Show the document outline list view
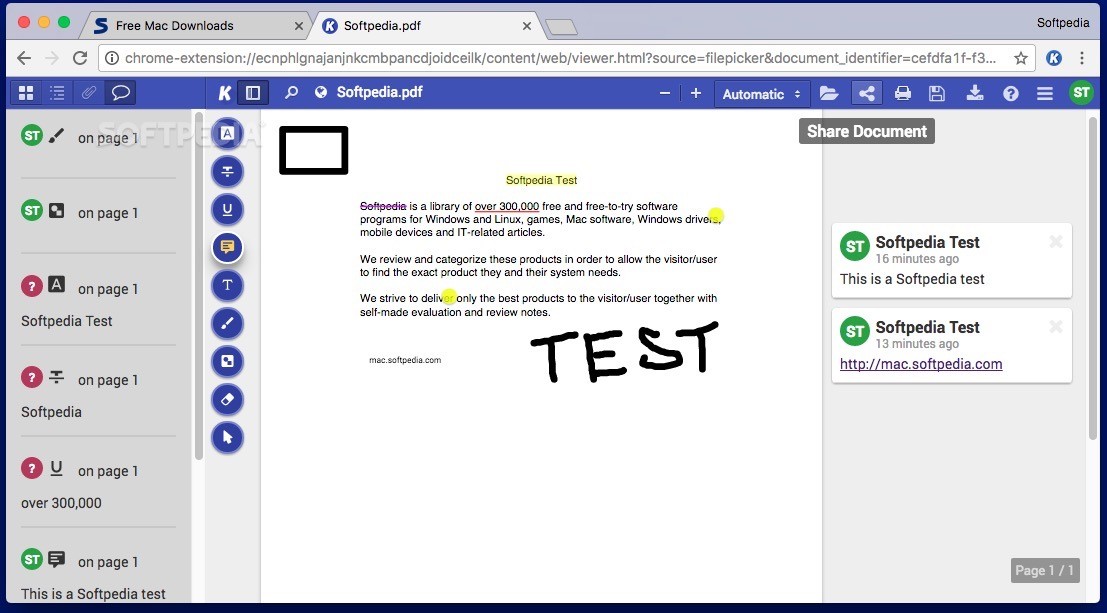 click(57, 93)
